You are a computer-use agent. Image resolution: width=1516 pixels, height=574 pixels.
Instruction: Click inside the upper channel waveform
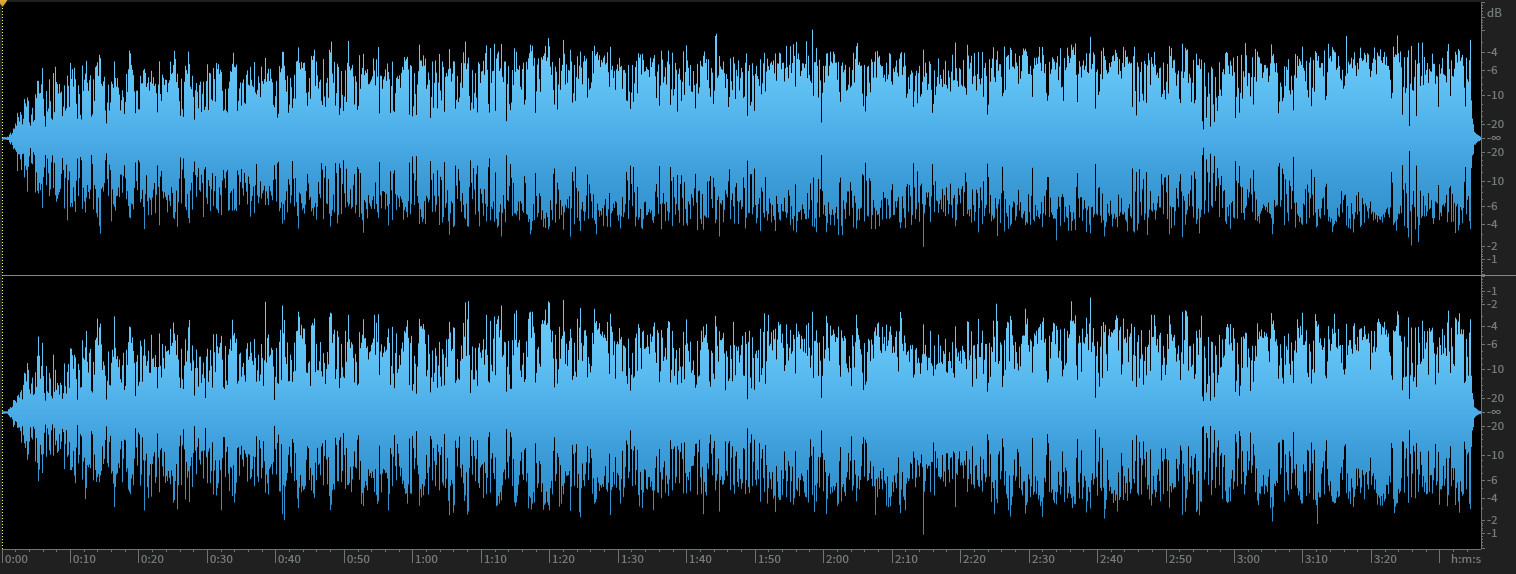[741, 138]
